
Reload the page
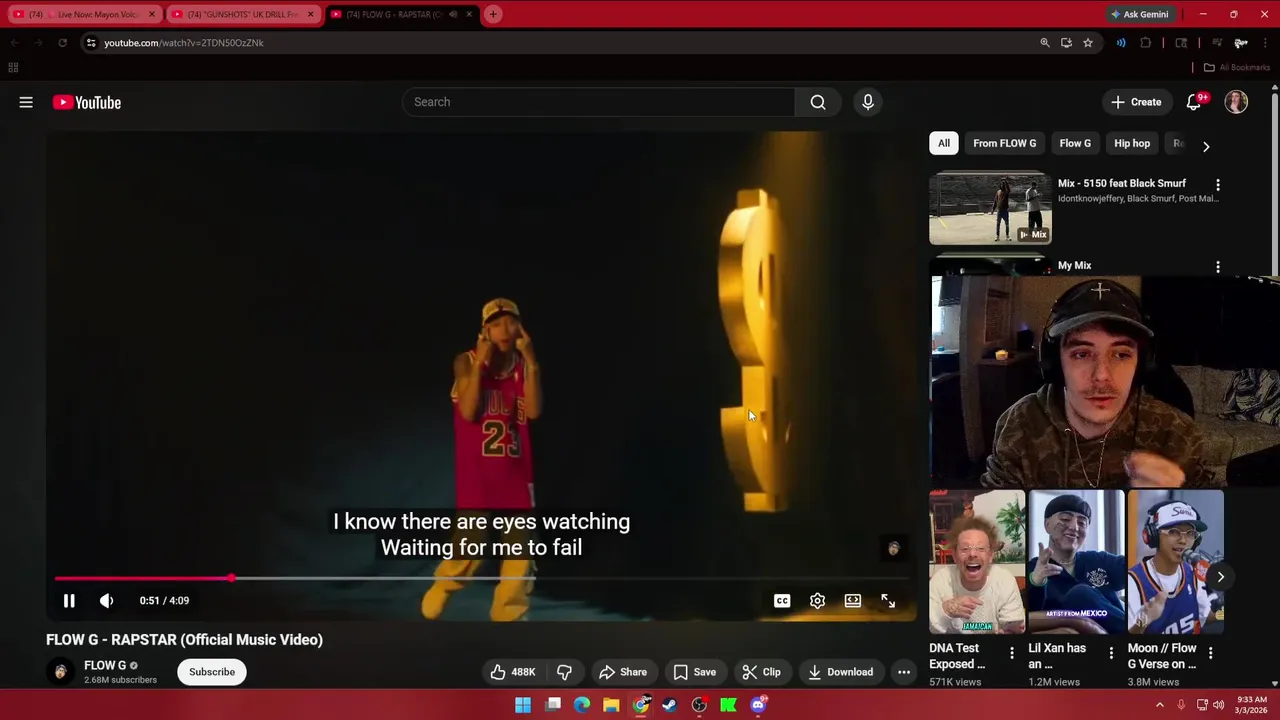click(x=62, y=43)
